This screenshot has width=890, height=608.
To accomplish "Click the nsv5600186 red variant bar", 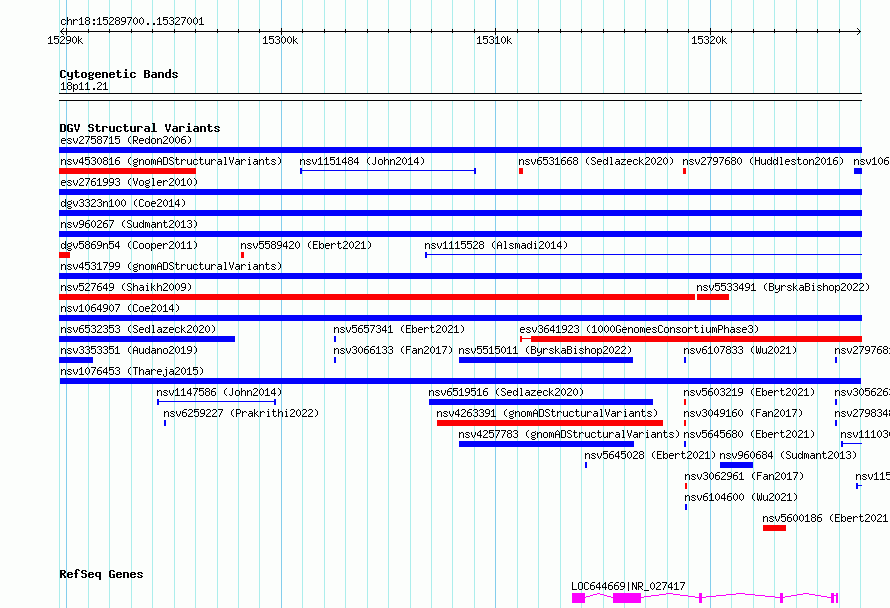I will [x=774, y=528].
